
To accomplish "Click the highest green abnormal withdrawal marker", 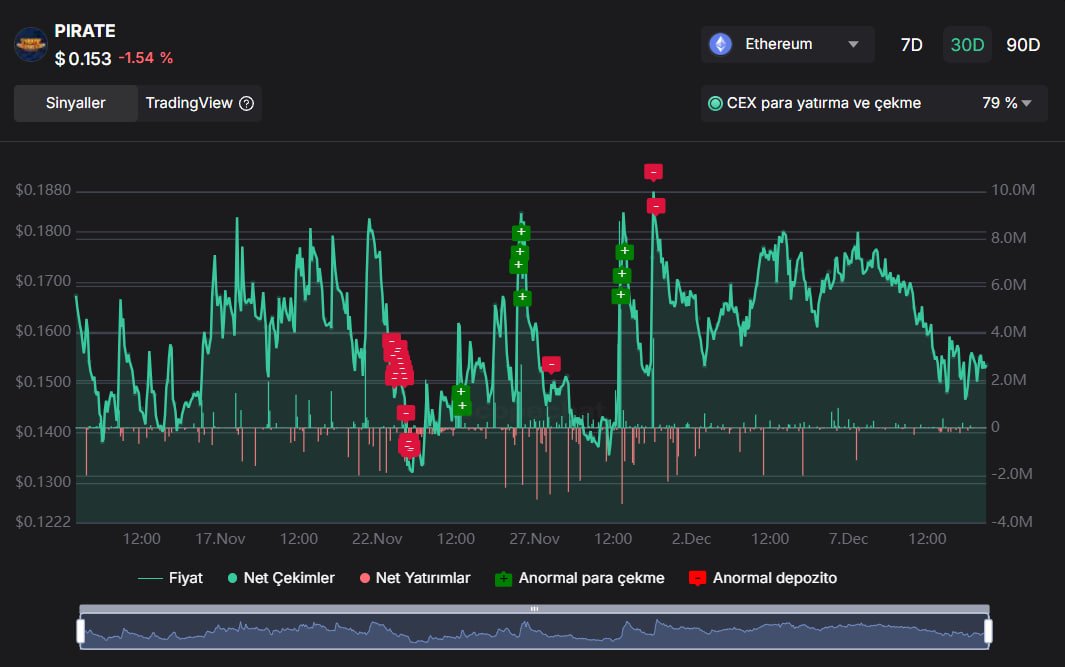I will coord(521,232).
